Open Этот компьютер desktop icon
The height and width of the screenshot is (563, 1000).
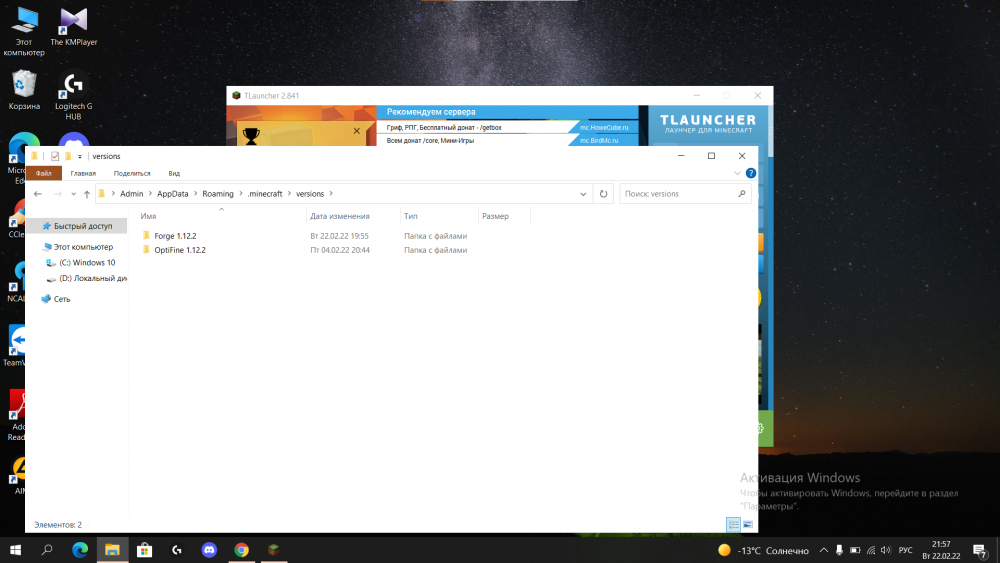[x=24, y=31]
